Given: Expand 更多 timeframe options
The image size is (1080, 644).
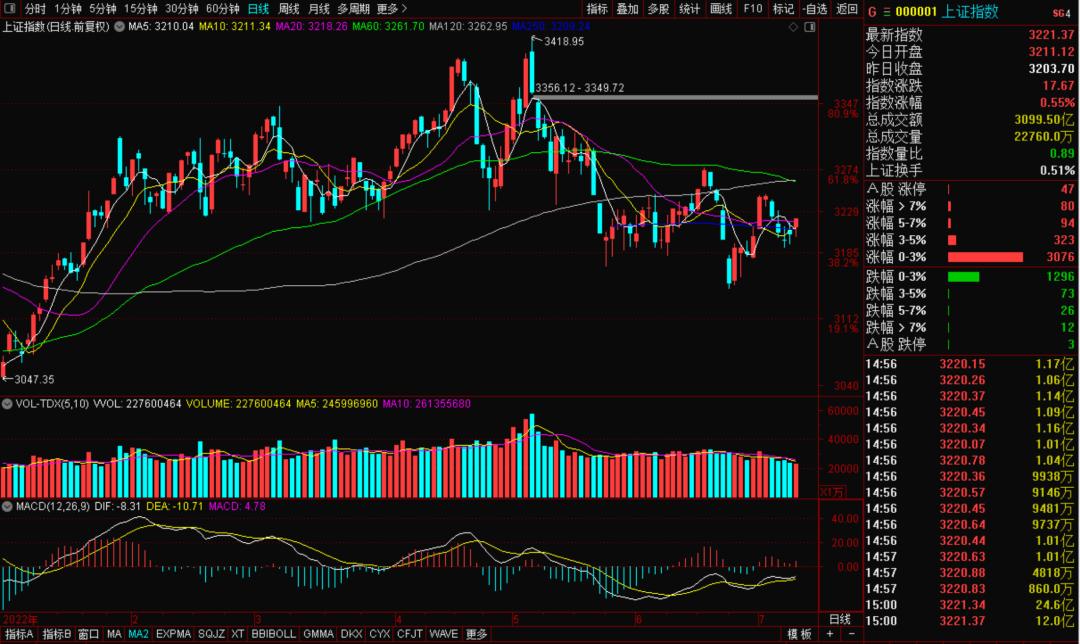Looking at the screenshot, I should pyautogui.click(x=391, y=8).
